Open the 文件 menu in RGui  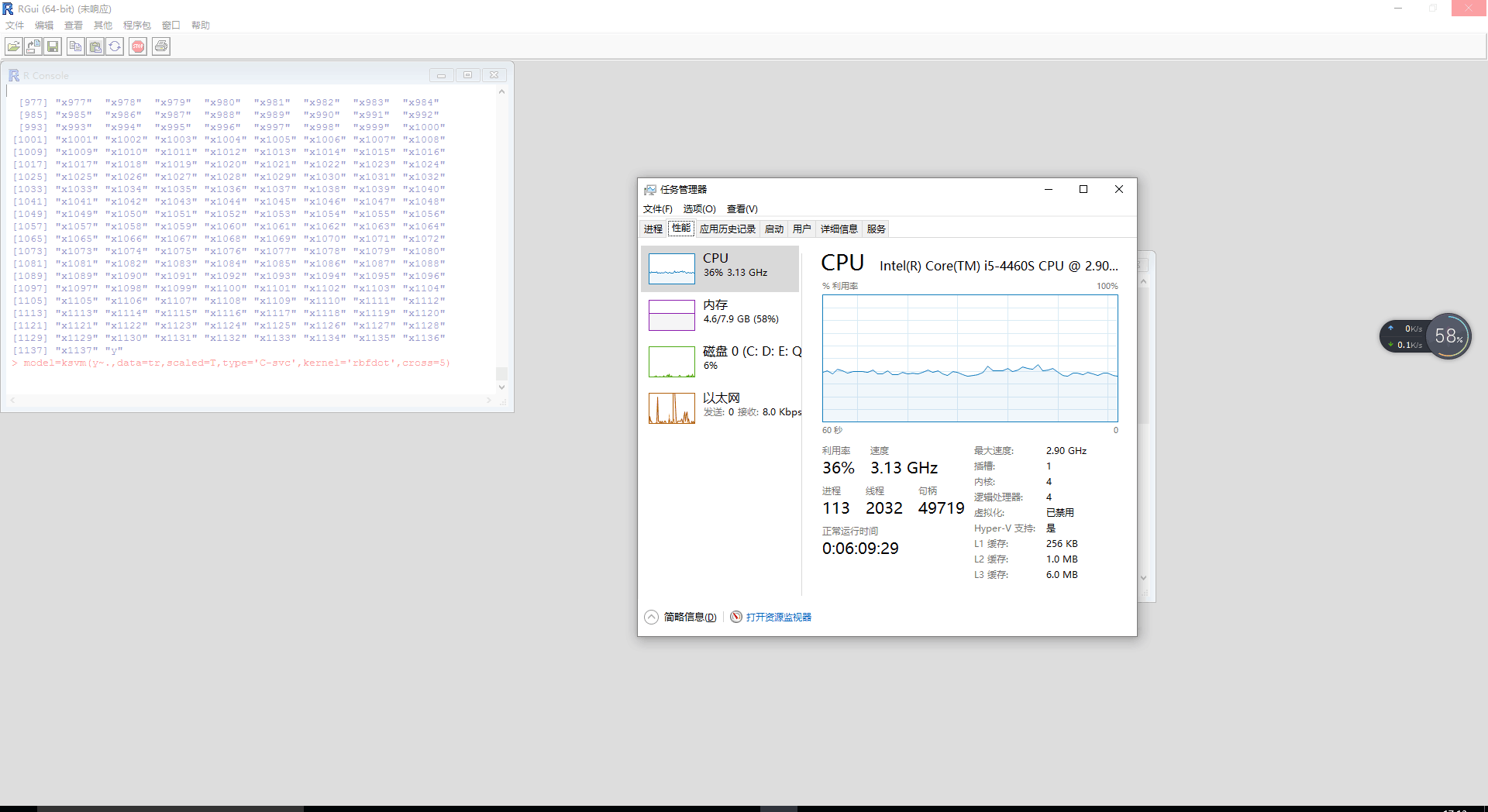(15, 26)
